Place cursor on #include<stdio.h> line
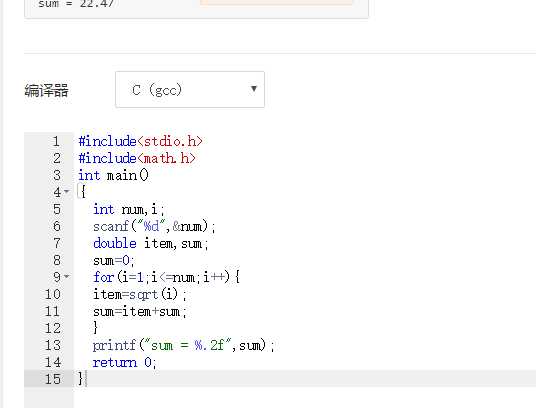Viewport: 536px width, 408px height. 140,141
